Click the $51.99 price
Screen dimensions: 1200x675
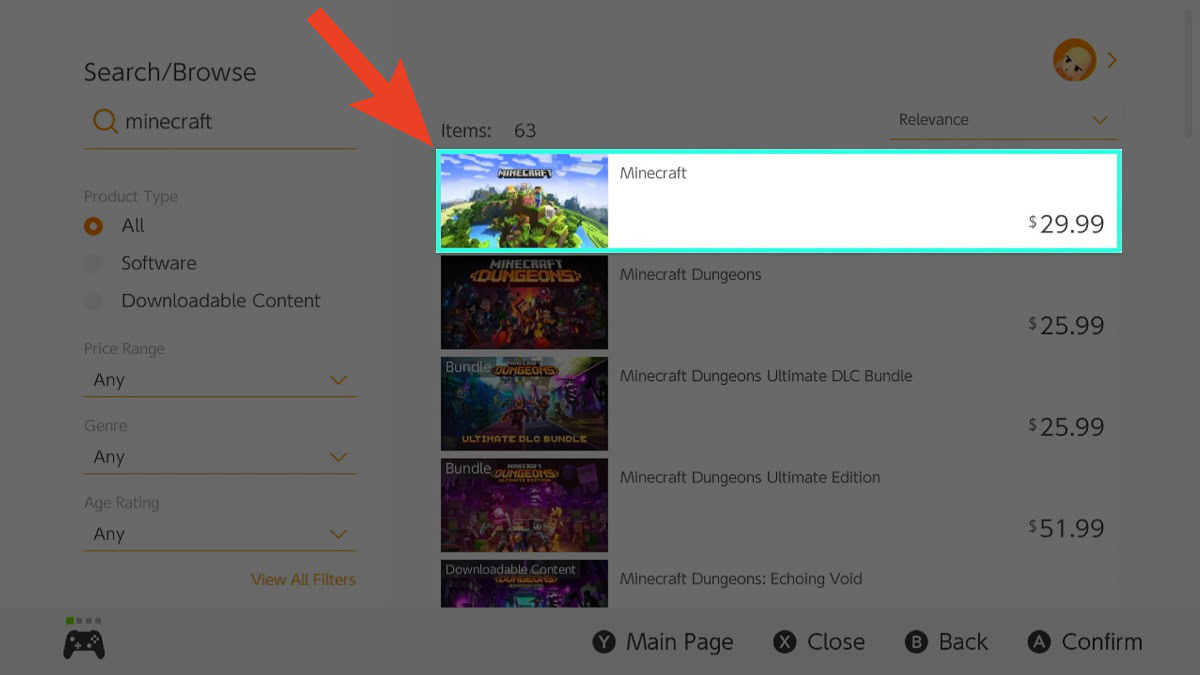(x=1067, y=528)
